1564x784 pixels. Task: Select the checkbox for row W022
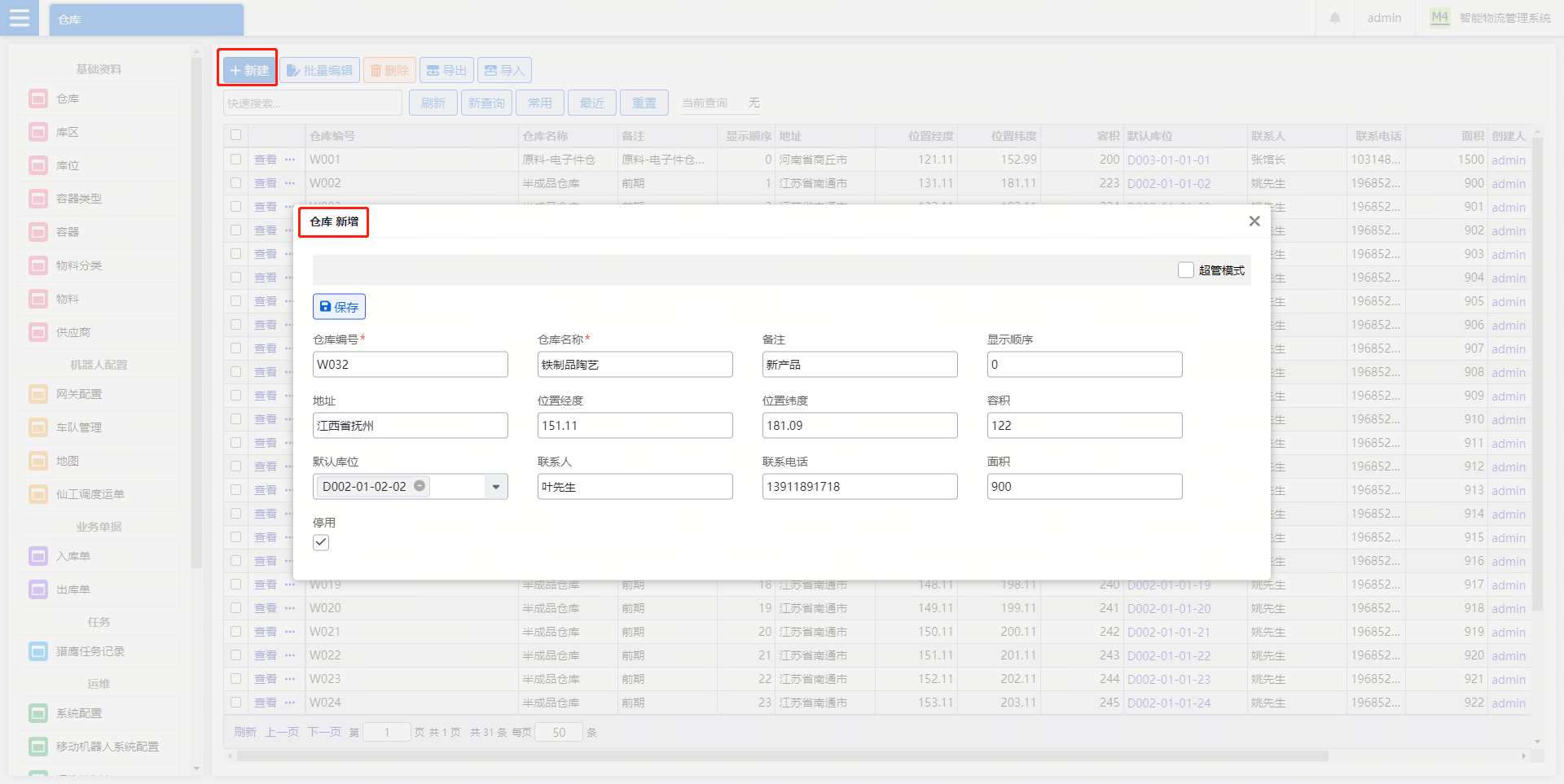[x=235, y=655]
